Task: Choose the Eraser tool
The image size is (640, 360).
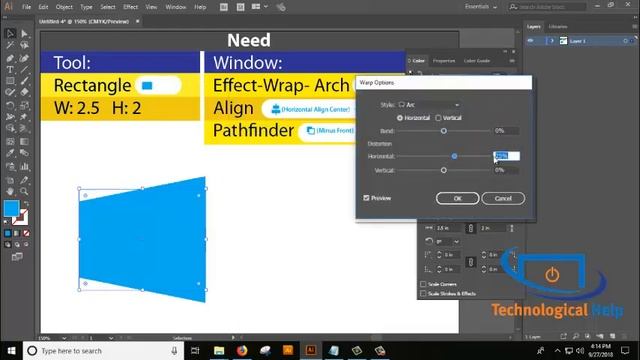Action: tap(24, 92)
